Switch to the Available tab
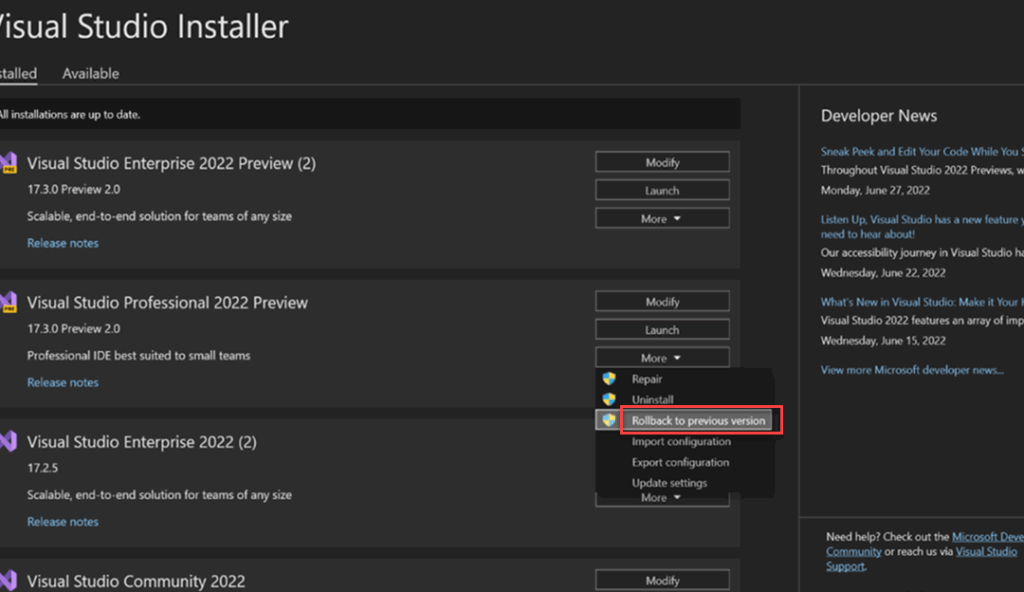 pyautogui.click(x=90, y=72)
